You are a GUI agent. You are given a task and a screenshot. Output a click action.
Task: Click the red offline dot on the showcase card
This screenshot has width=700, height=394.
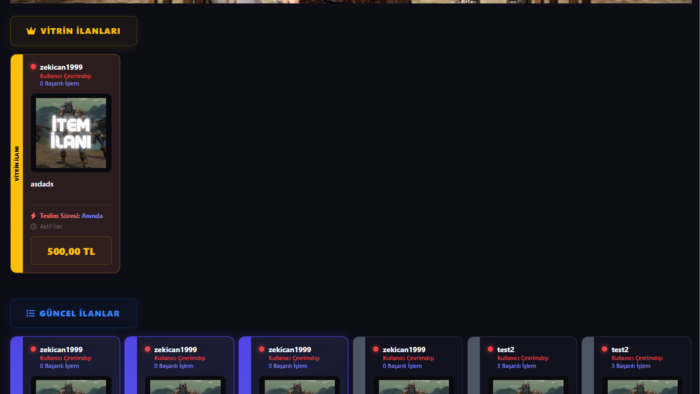pyautogui.click(x=33, y=67)
